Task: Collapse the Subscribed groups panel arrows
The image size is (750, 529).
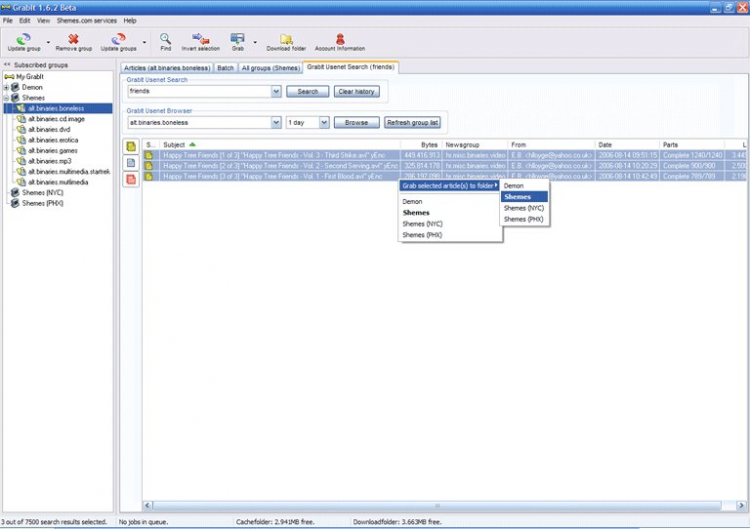Action: click(x=7, y=65)
